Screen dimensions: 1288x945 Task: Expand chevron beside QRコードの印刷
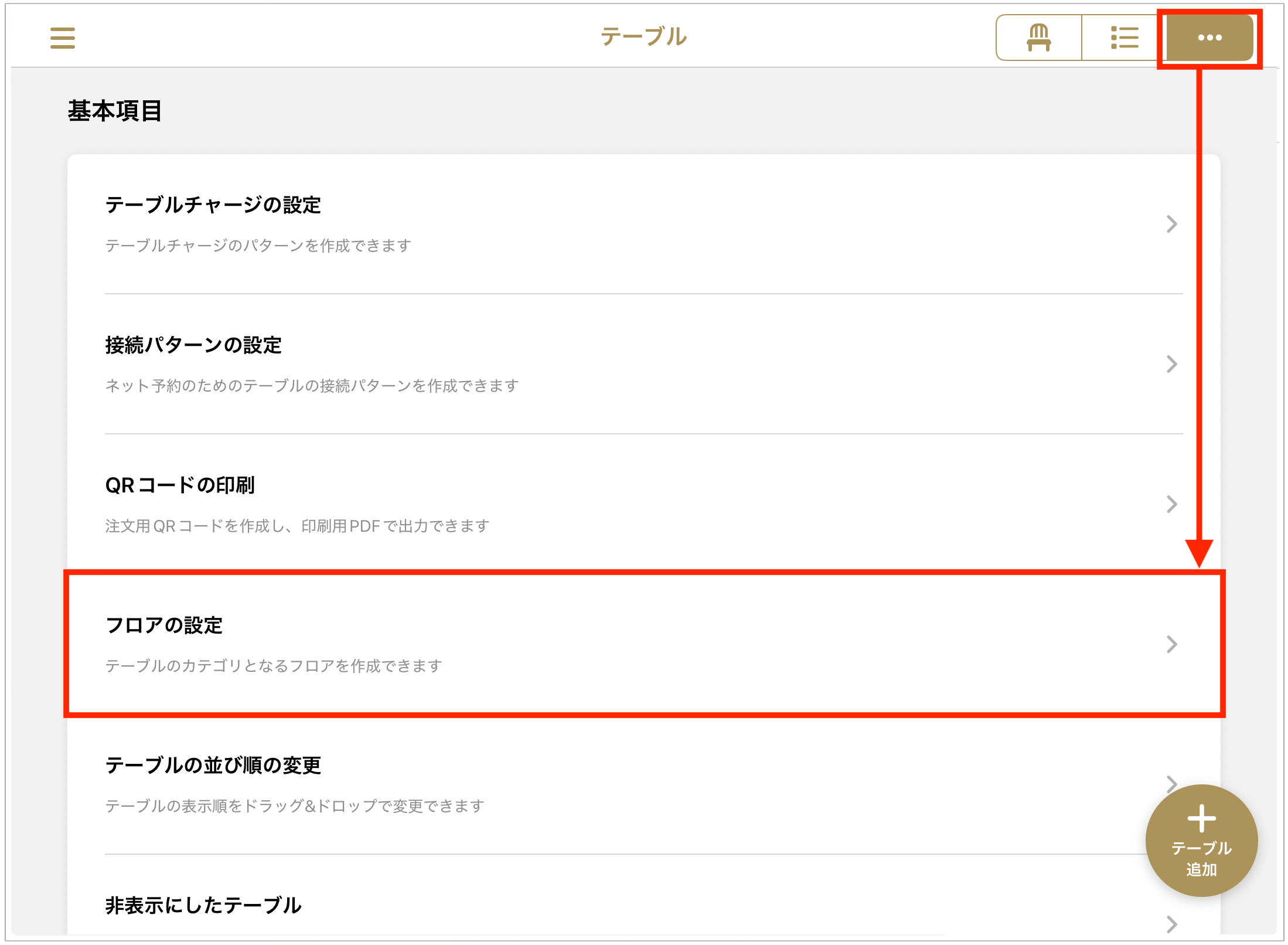click(1171, 504)
